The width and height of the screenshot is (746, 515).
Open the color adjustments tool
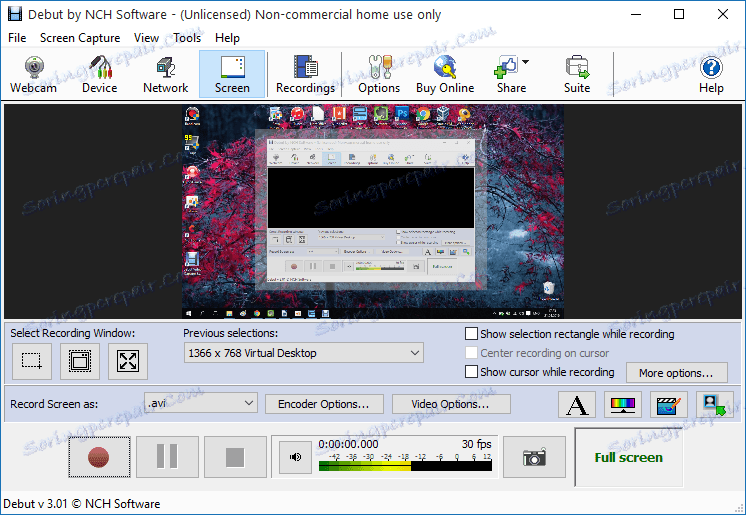click(x=623, y=405)
